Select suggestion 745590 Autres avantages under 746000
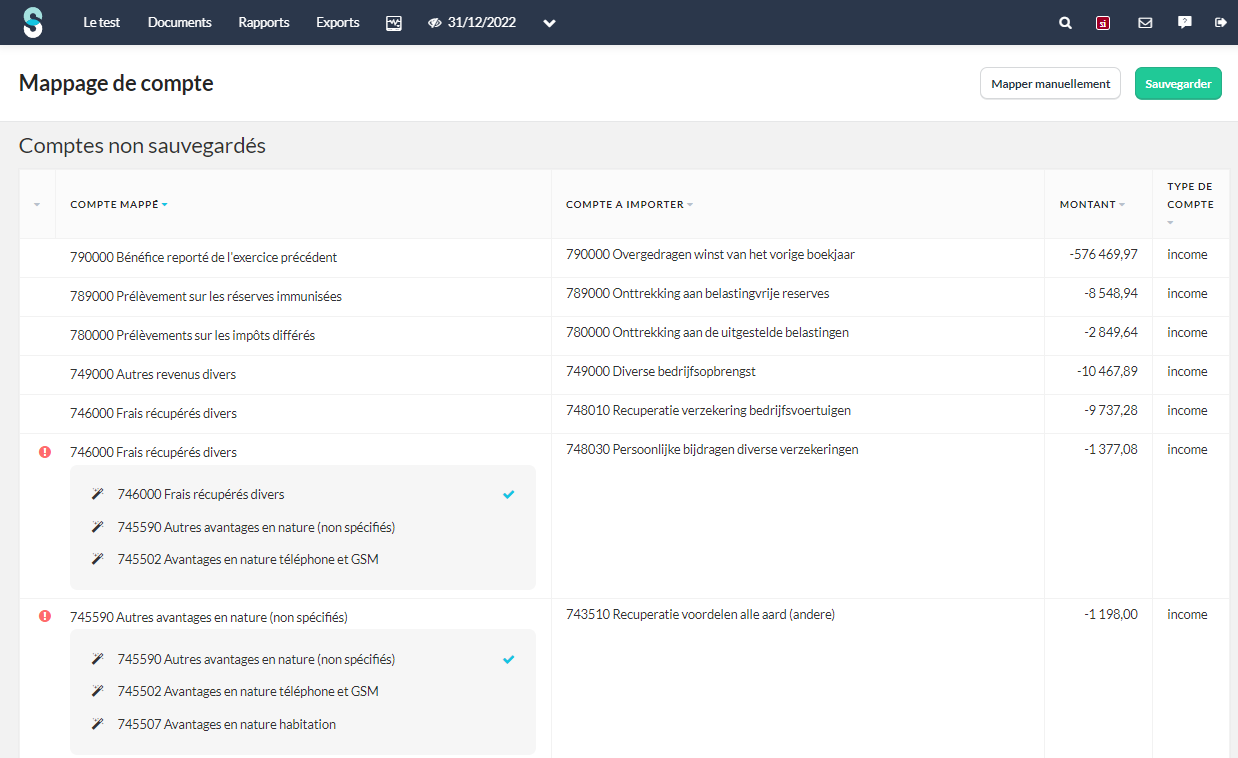The height and width of the screenshot is (758, 1238). (x=256, y=527)
